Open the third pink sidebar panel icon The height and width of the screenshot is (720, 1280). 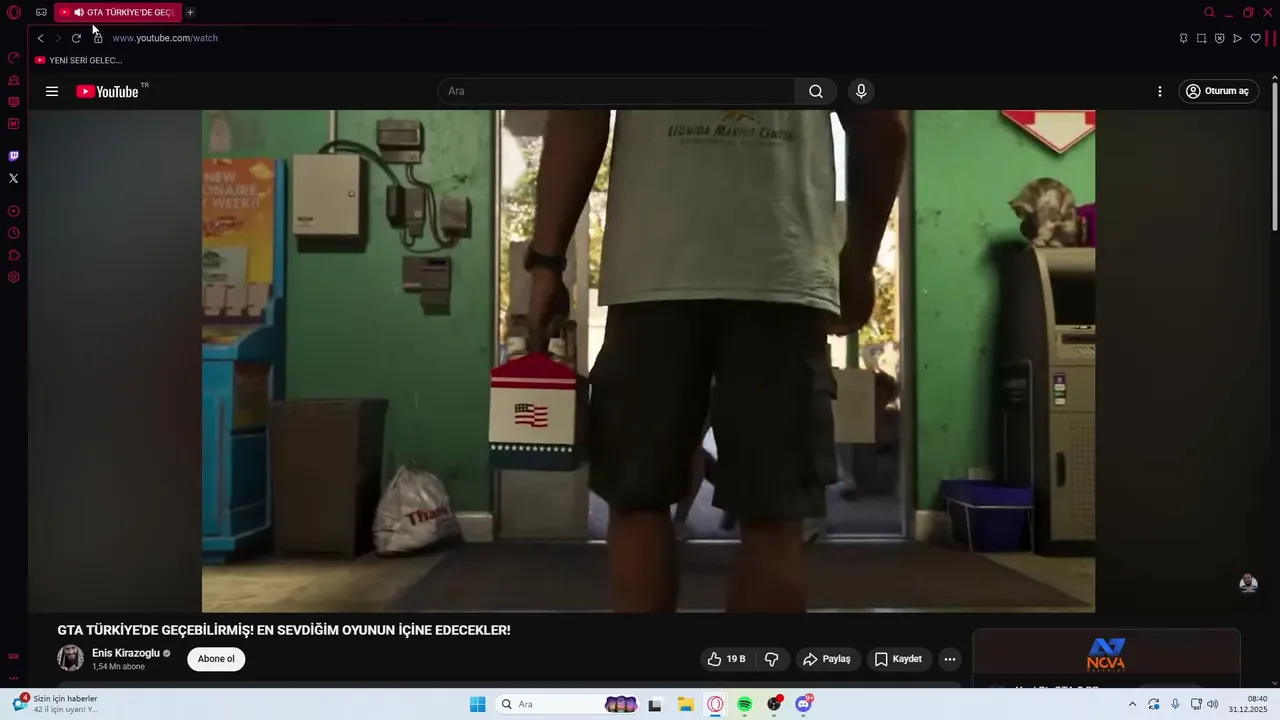coord(14,102)
